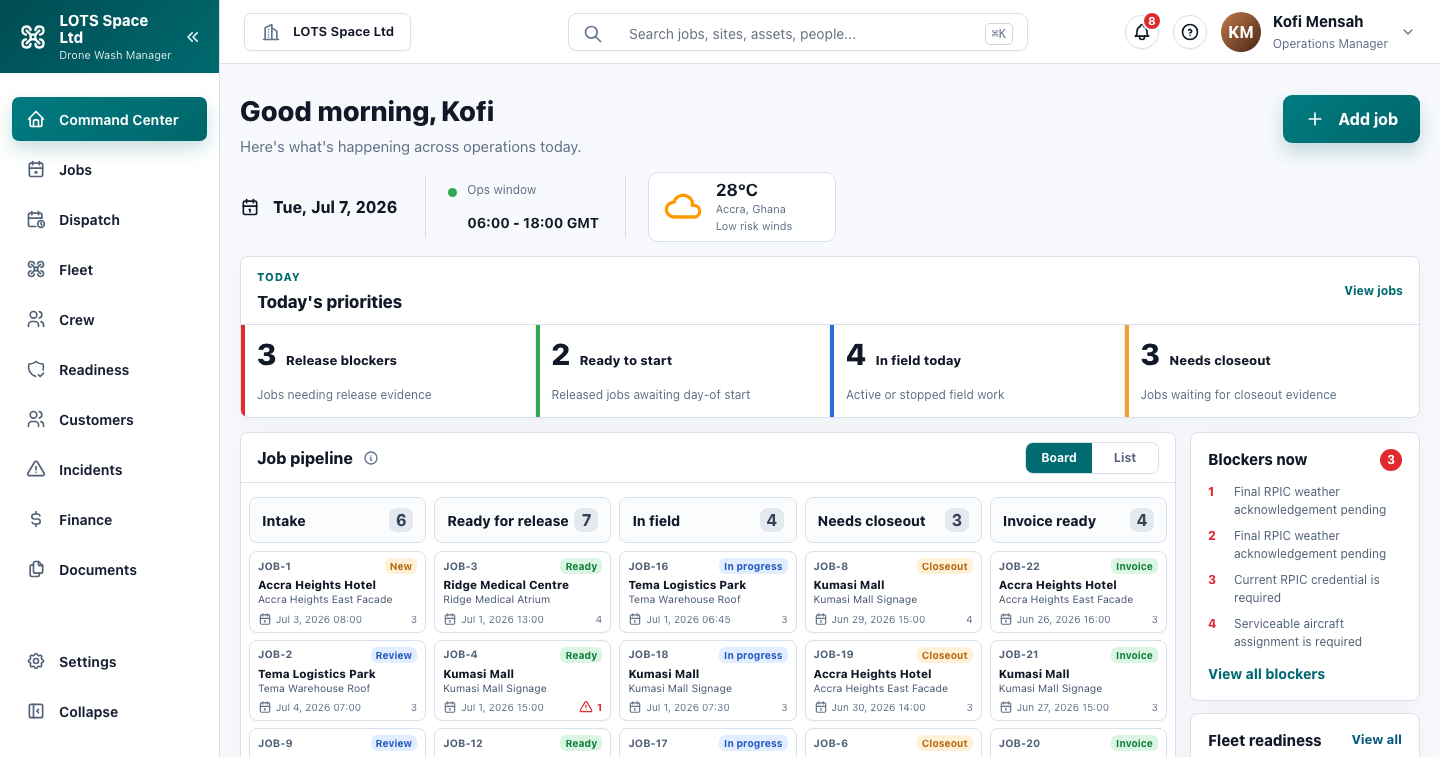Open the JOB-3 Ridge Medical Centre card

coord(523,592)
